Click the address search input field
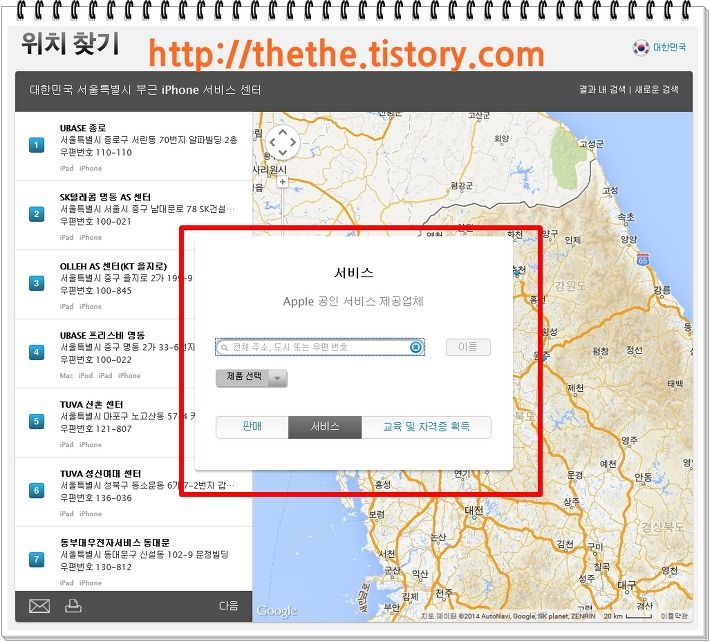Image resolution: width=710 pixels, height=642 pixels. [x=320, y=347]
